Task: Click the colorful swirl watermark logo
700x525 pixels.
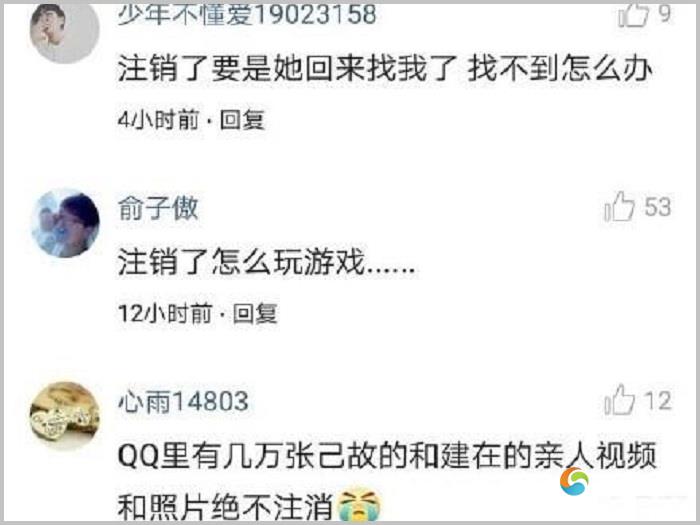Action: pyautogui.click(x=574, y=481)
